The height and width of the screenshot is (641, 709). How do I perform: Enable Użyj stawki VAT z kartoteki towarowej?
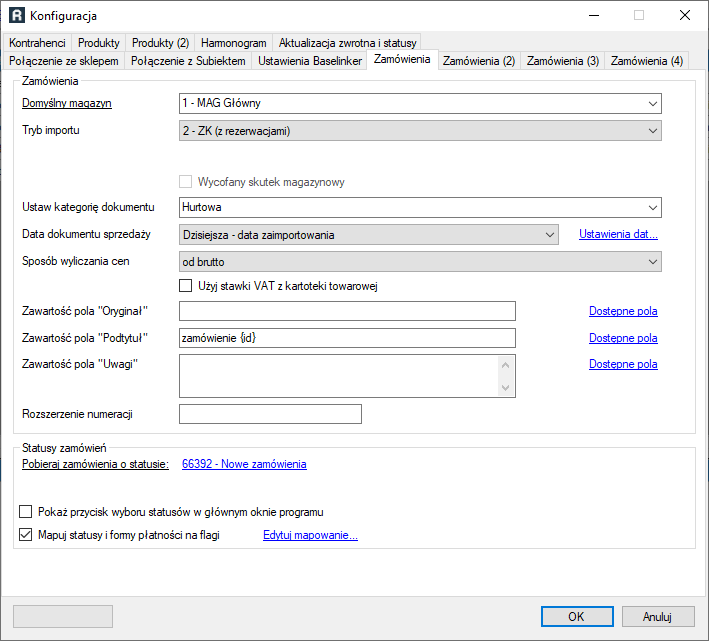coord(185,286)
